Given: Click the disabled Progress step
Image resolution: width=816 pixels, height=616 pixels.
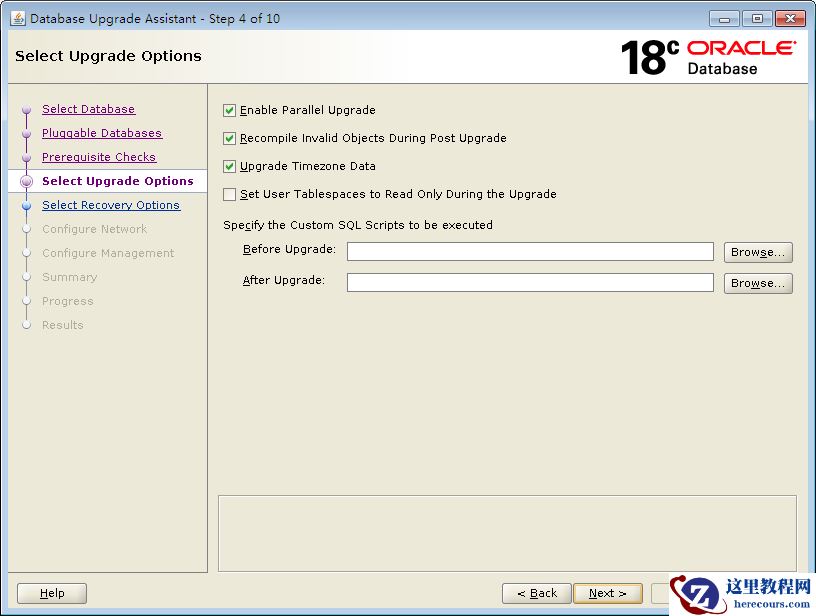Looking at the screenshot, I should (68, 301).
